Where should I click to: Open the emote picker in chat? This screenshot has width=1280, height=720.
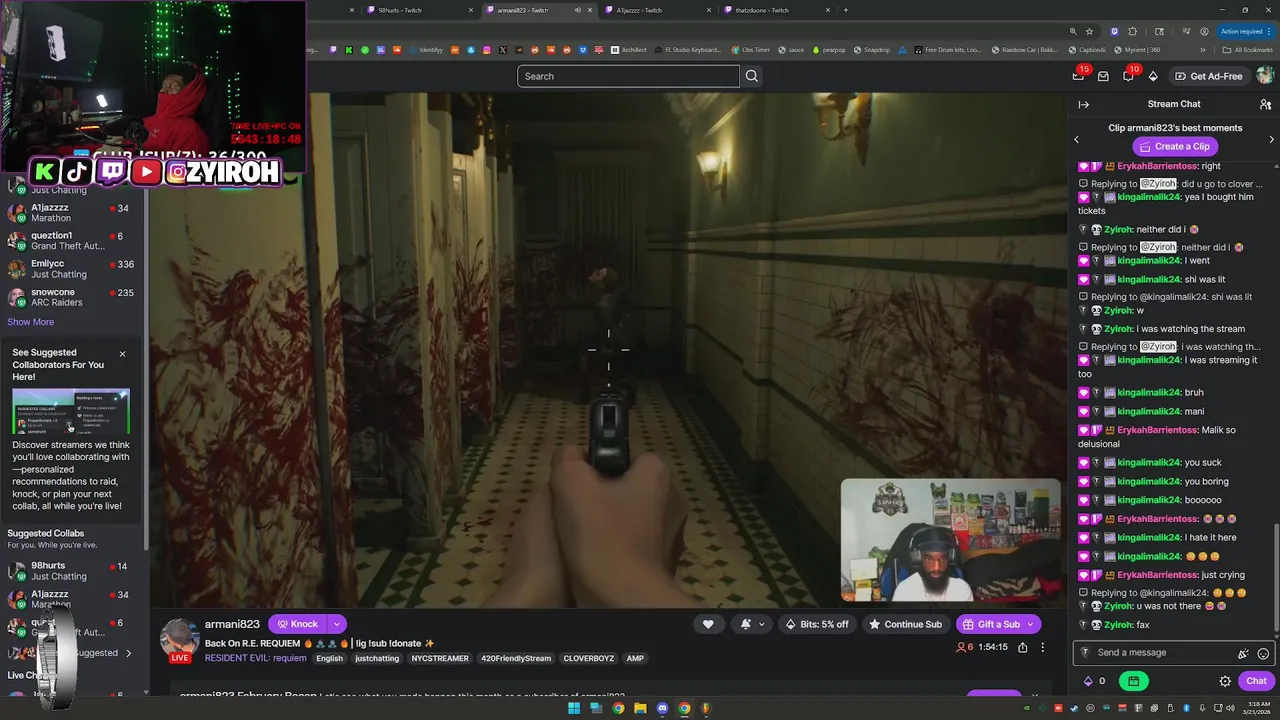point(1263,653)
